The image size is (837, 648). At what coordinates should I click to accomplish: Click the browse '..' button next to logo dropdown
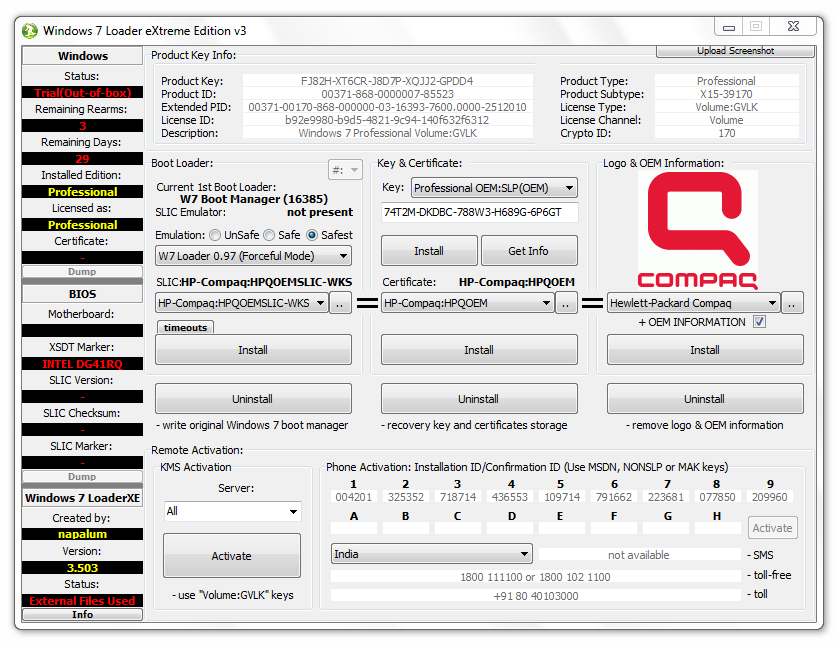[x=792, y=303]
